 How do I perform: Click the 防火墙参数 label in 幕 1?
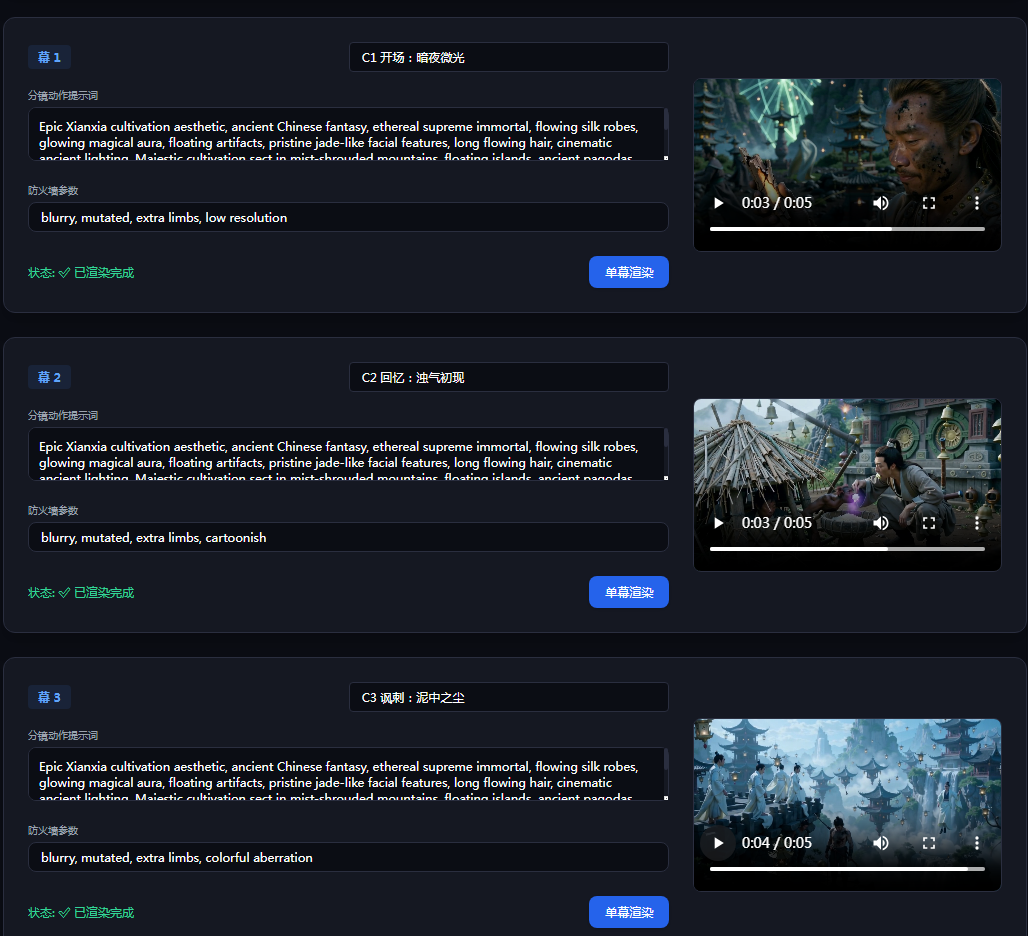coord(53,191)
